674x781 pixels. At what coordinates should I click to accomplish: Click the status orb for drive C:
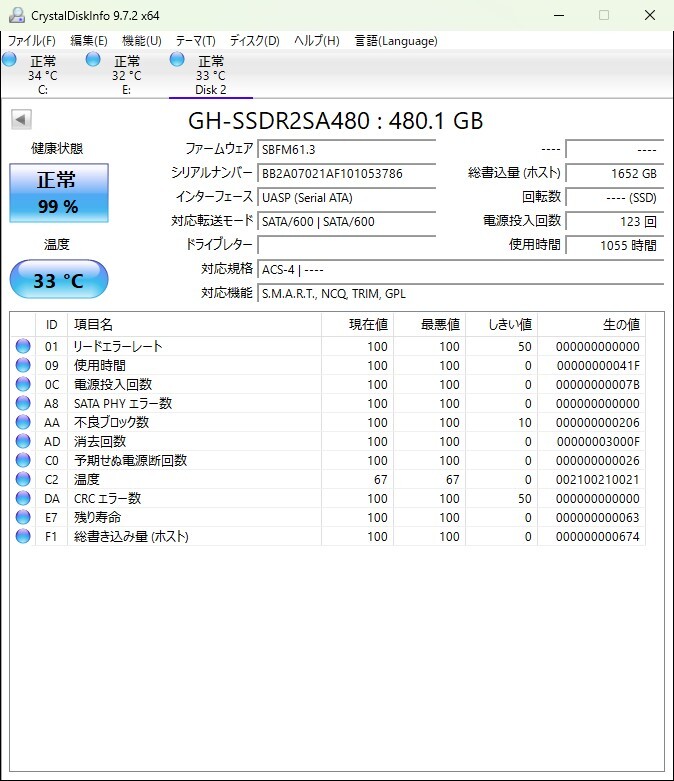[10, 60]
